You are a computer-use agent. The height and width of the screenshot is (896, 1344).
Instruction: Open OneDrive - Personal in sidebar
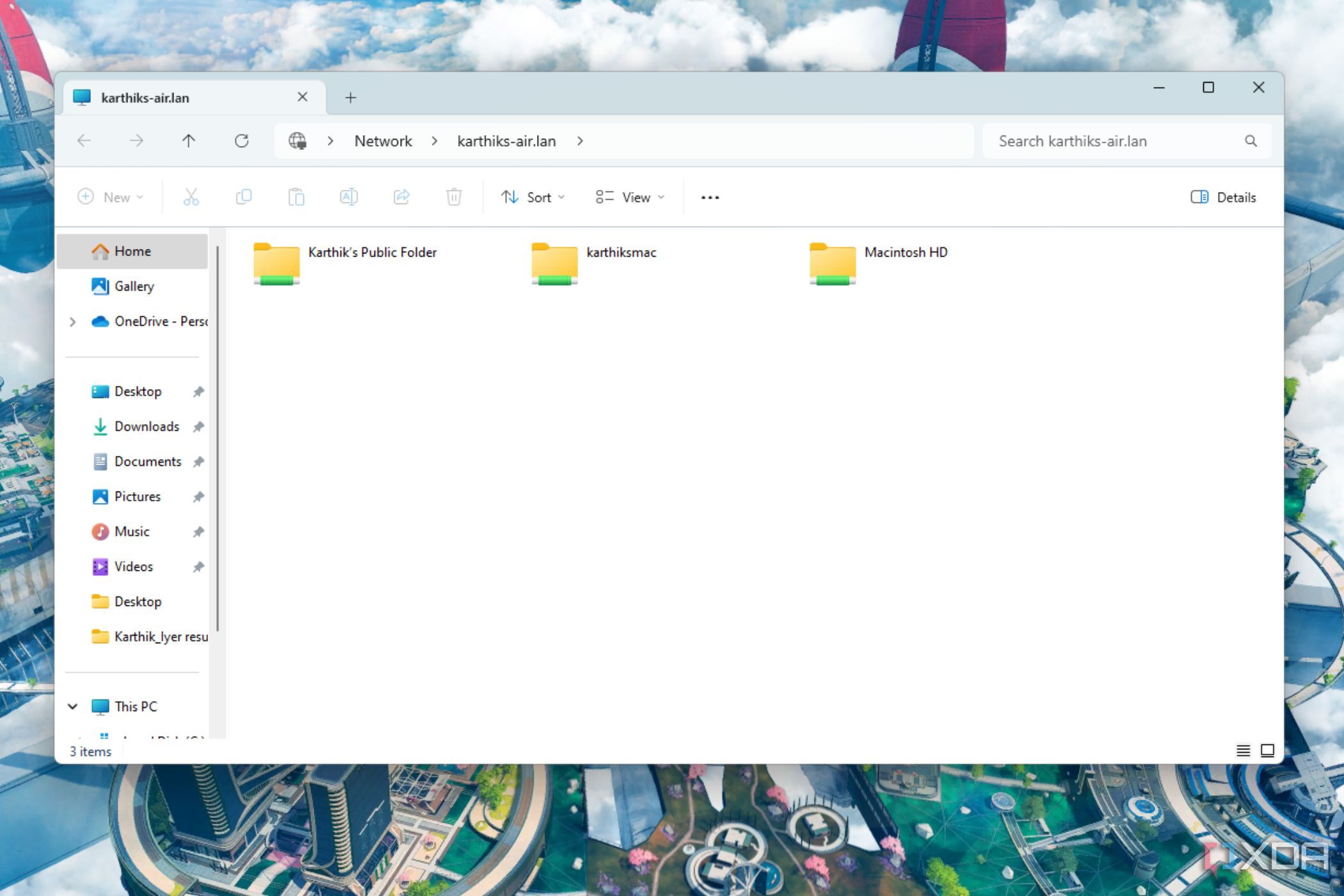150,321
